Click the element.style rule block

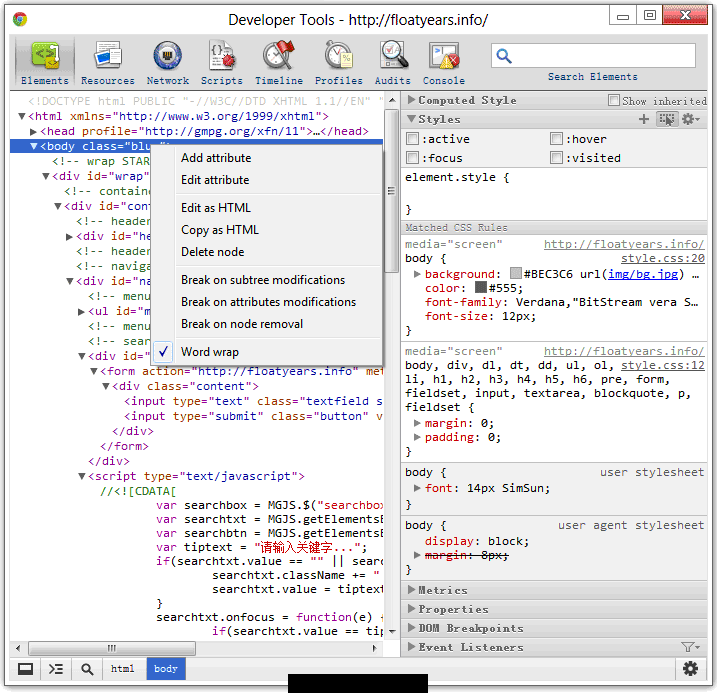(554, 193)
